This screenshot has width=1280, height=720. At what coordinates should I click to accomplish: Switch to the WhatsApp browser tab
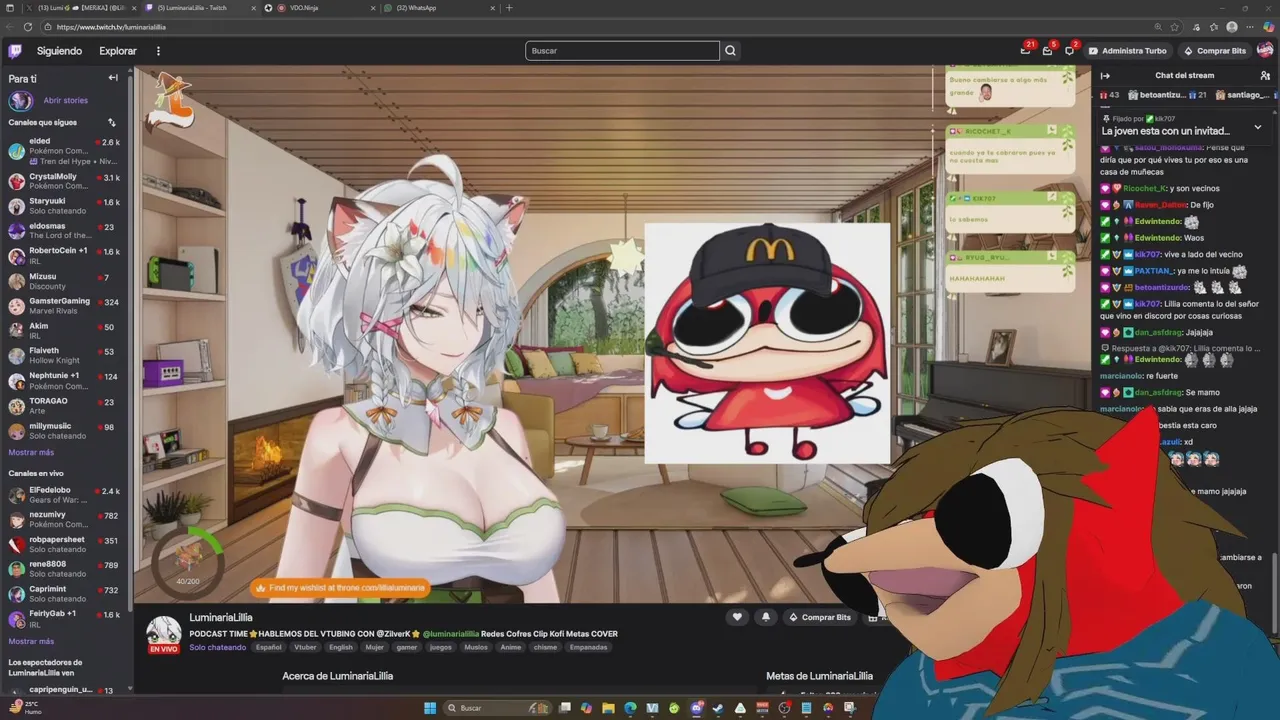click(x=438, y=8)
